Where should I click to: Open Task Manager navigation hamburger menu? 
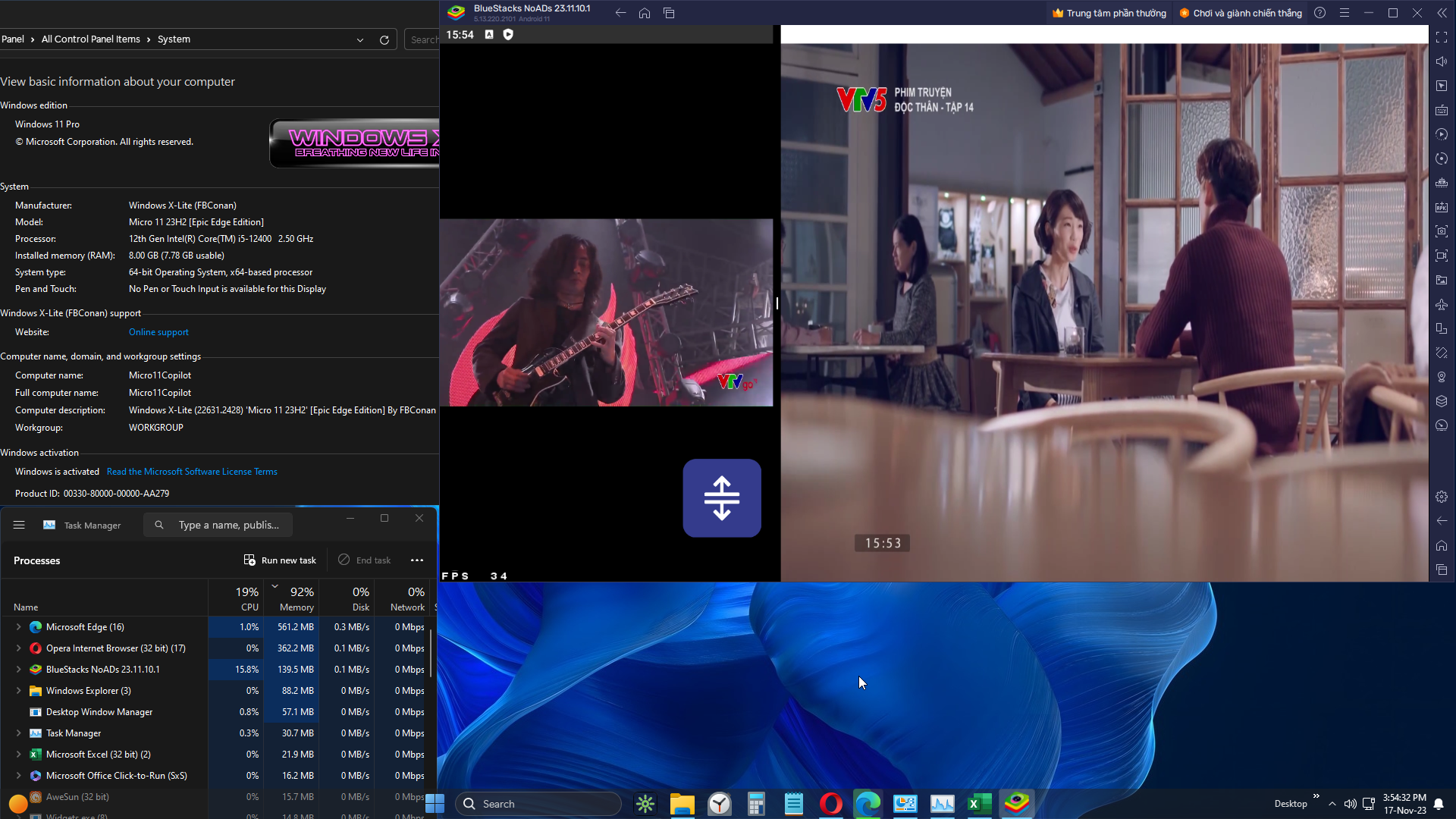19,525
